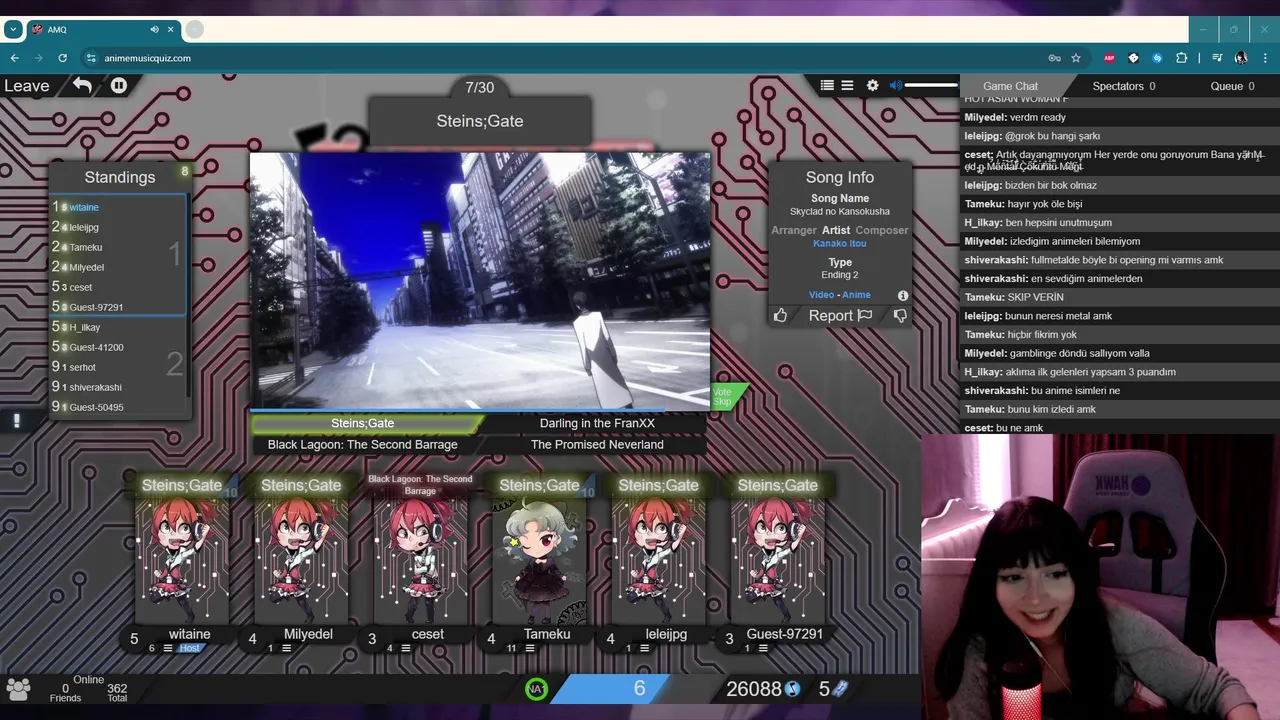View site information icon in address bar
Screen dimensions: 1280x720
pos(91,58)
